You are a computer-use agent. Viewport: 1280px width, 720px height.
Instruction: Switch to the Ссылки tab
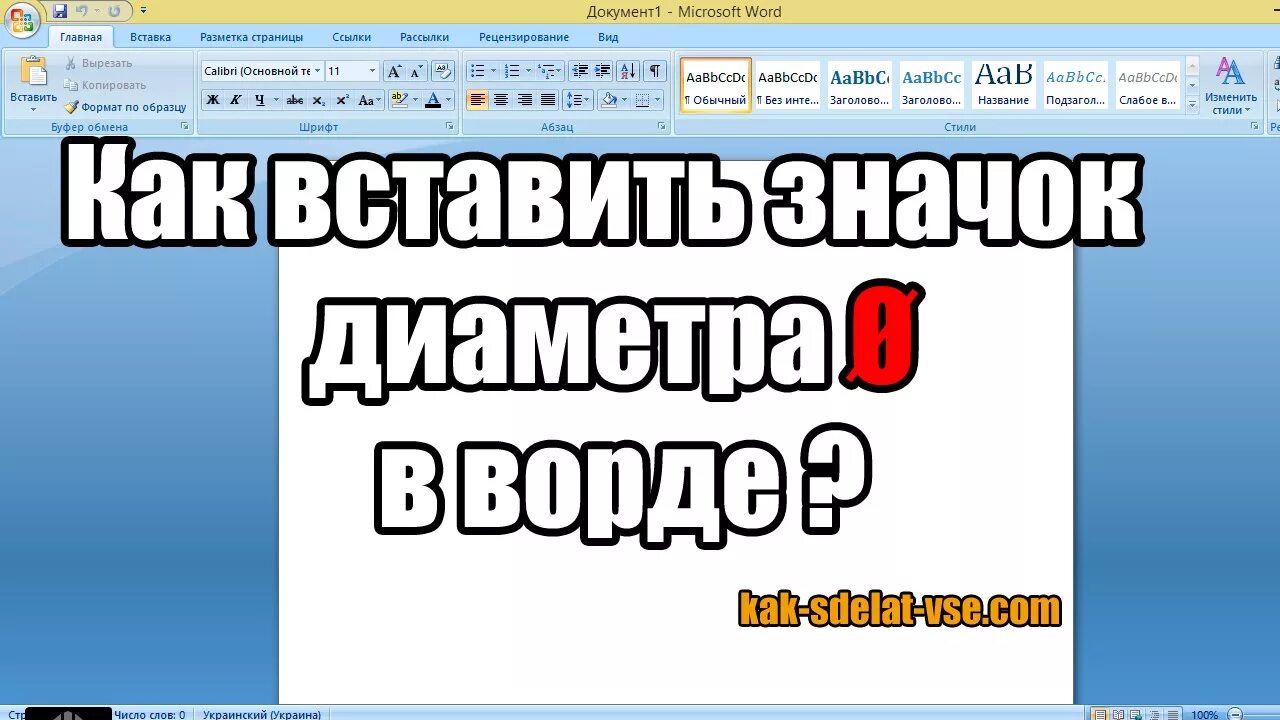351,37
